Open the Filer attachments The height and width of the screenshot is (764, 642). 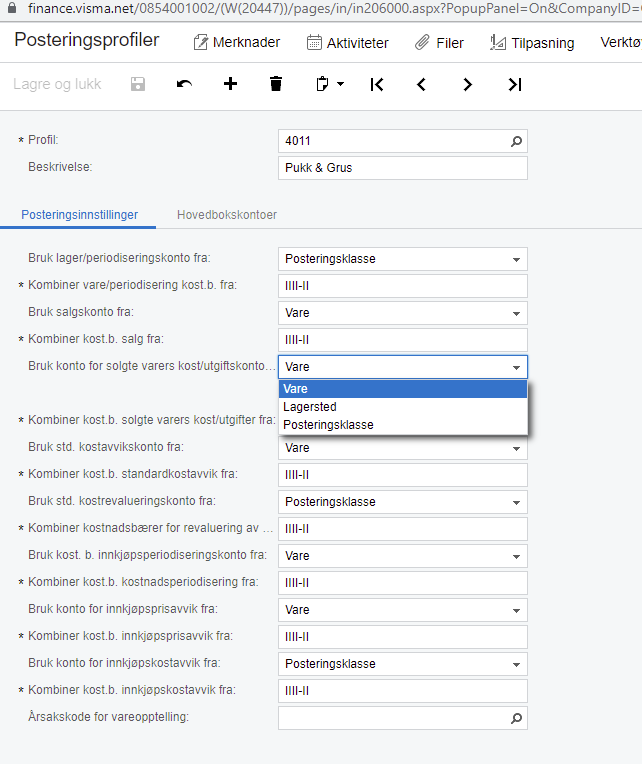tap(439, 43)
